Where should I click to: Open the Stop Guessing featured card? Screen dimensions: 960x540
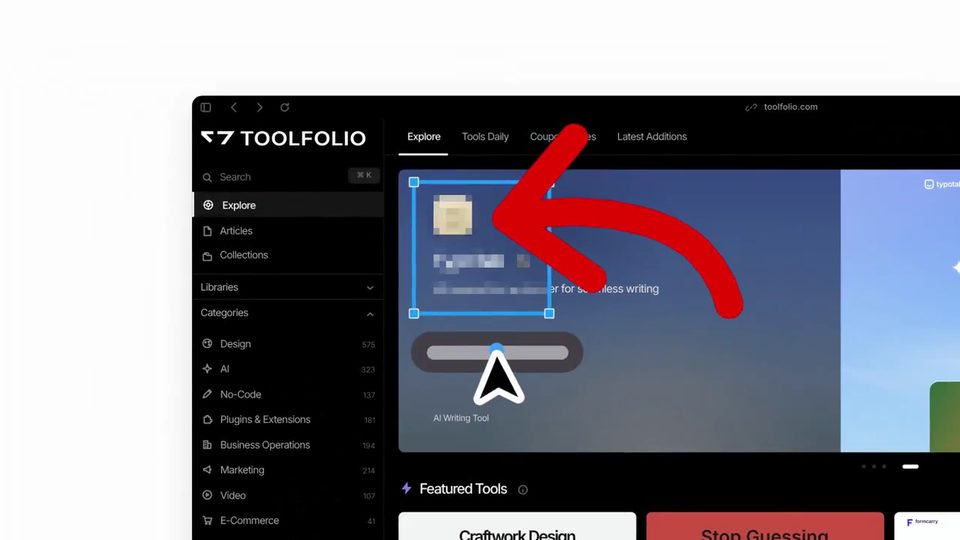click(x=765, y=527)
